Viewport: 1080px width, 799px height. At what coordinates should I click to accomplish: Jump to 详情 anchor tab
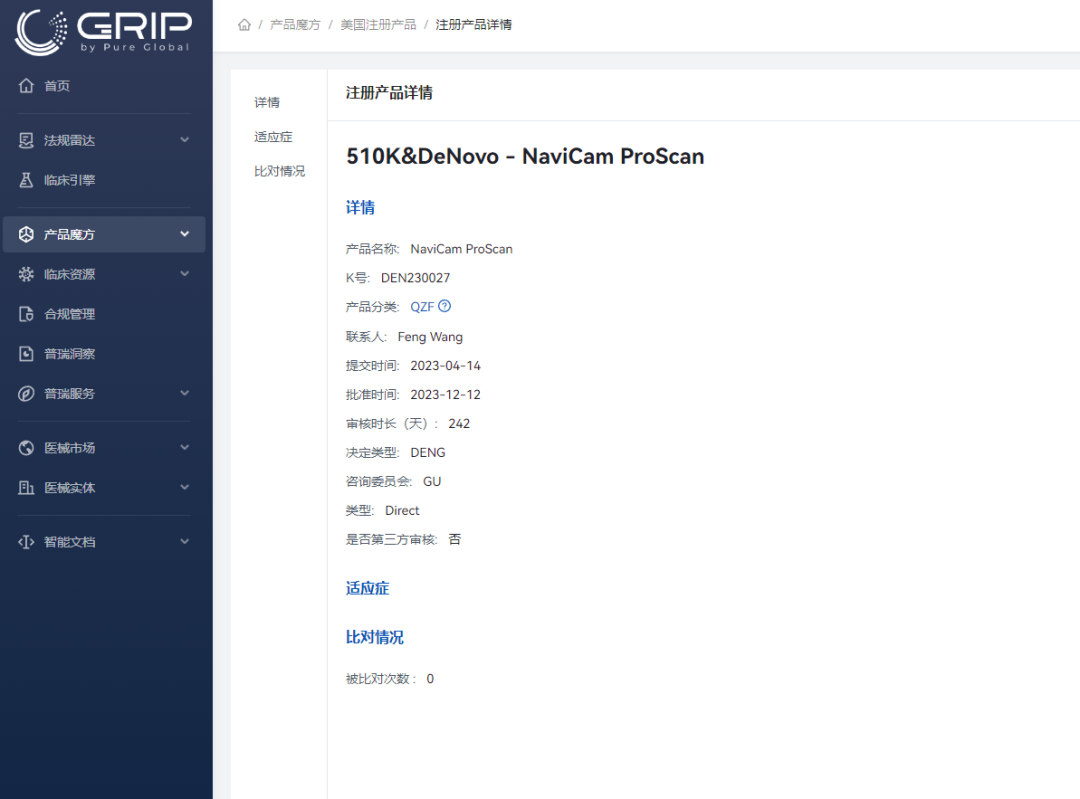267,103
